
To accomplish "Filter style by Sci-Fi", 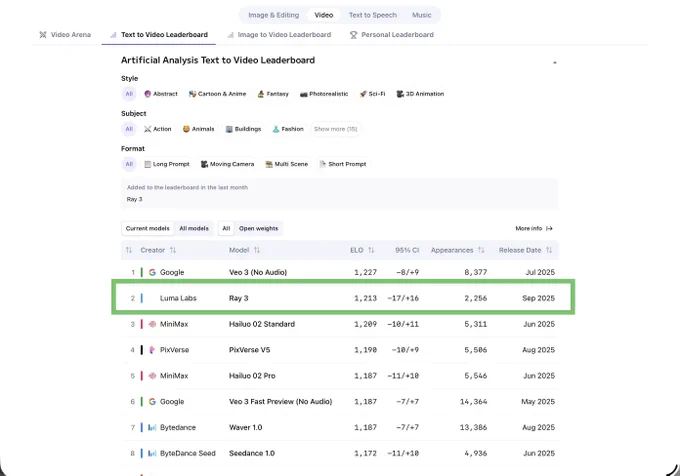I will tap(373, 94).
